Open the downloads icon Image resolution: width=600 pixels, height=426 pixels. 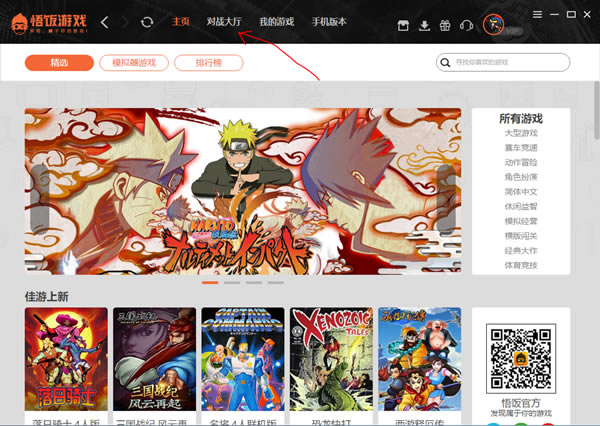[x=424, y=26]
